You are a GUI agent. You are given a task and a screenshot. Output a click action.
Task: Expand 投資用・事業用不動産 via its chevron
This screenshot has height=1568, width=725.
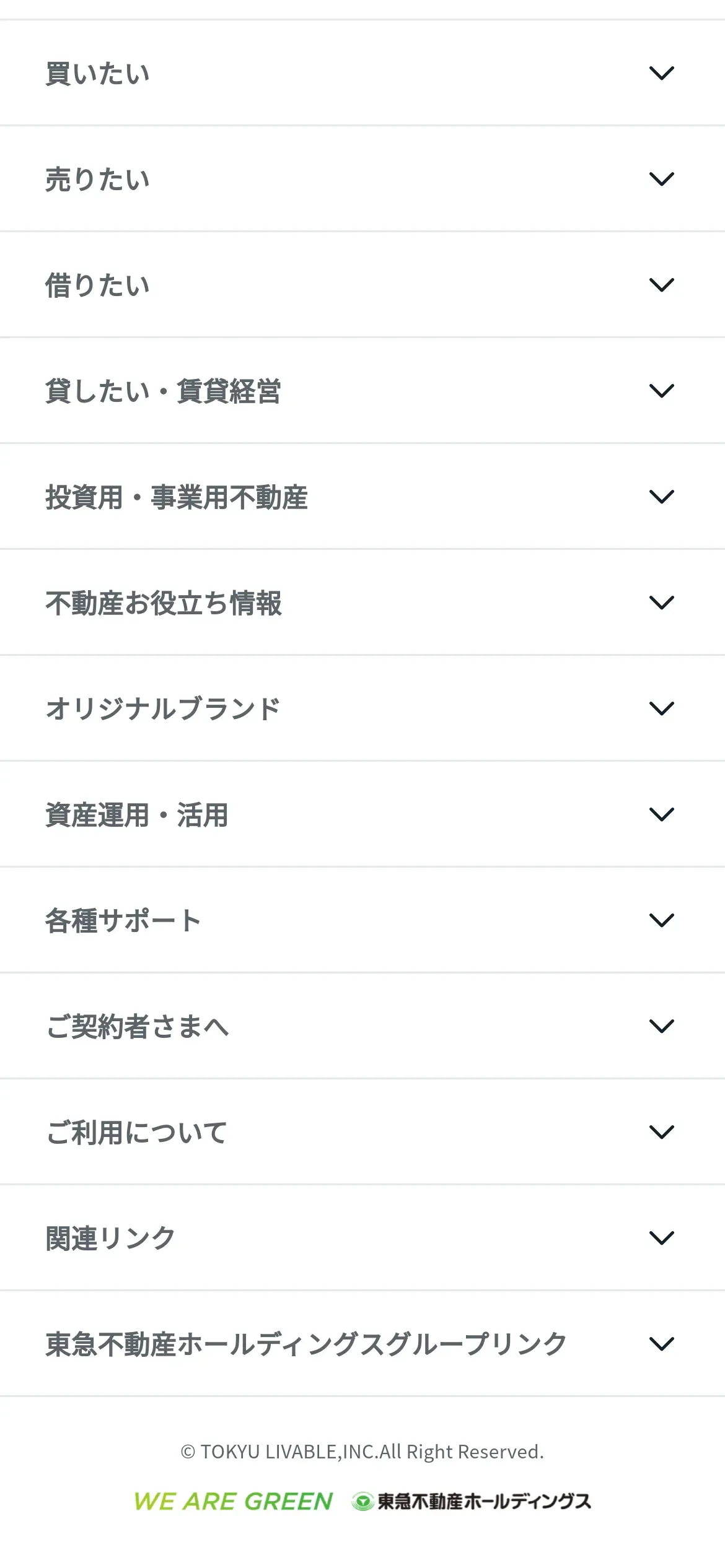[x=661, y=497]
